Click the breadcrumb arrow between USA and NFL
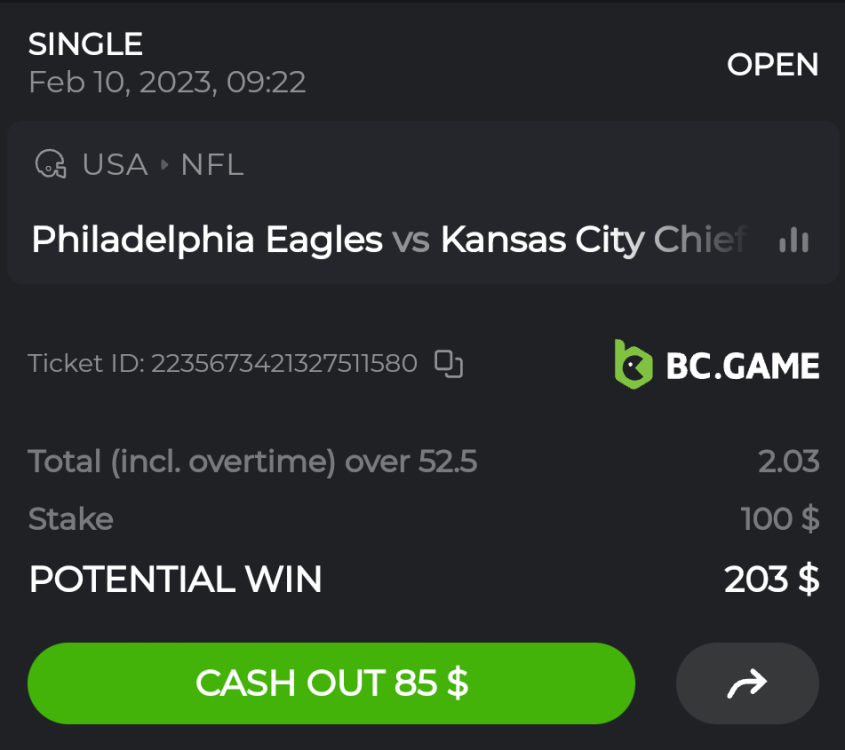This screenshot has height=750, width=845. (x=164, y=165)
